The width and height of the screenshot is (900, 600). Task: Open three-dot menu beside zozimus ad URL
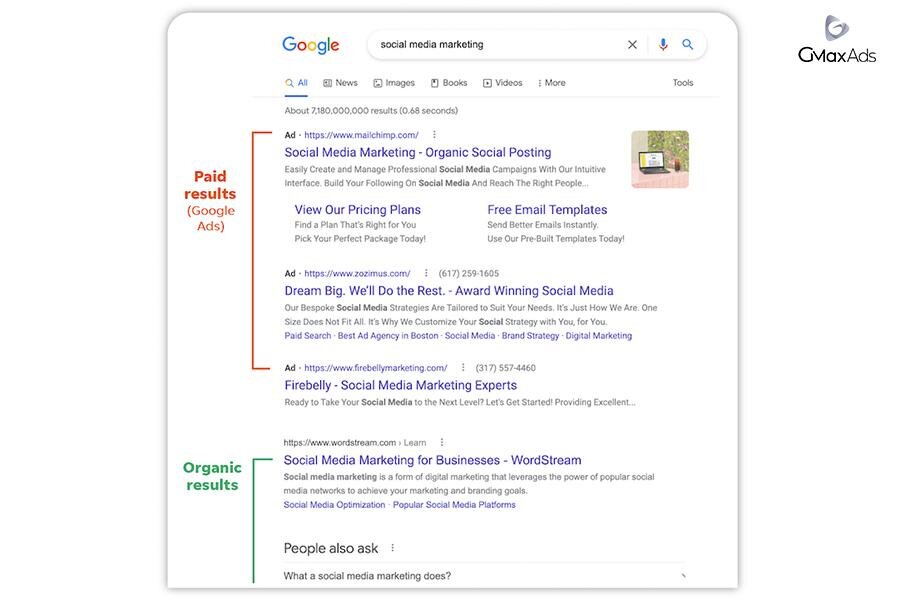coord(426,273)
